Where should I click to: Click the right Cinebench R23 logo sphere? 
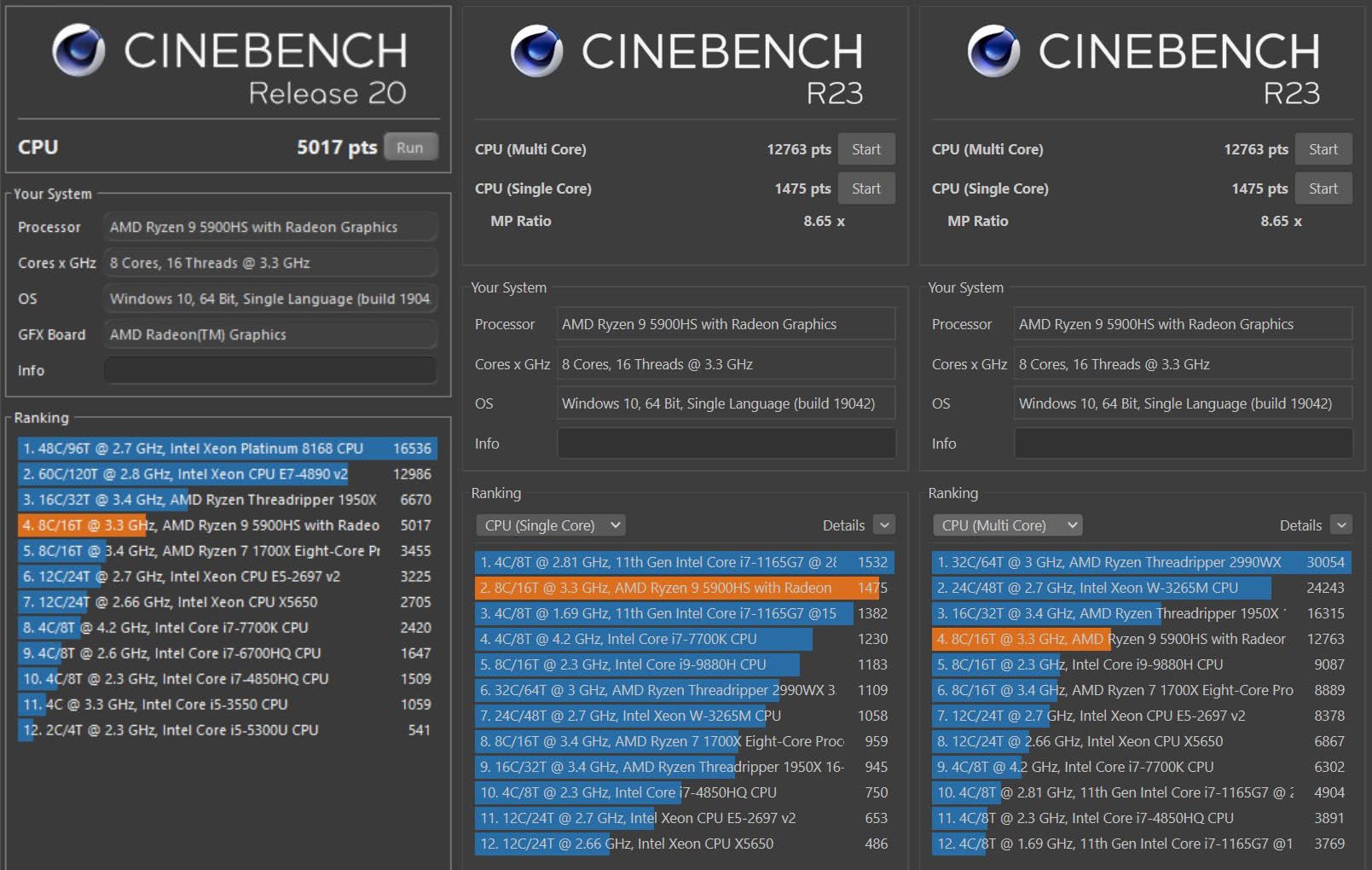tap(993, 50)
